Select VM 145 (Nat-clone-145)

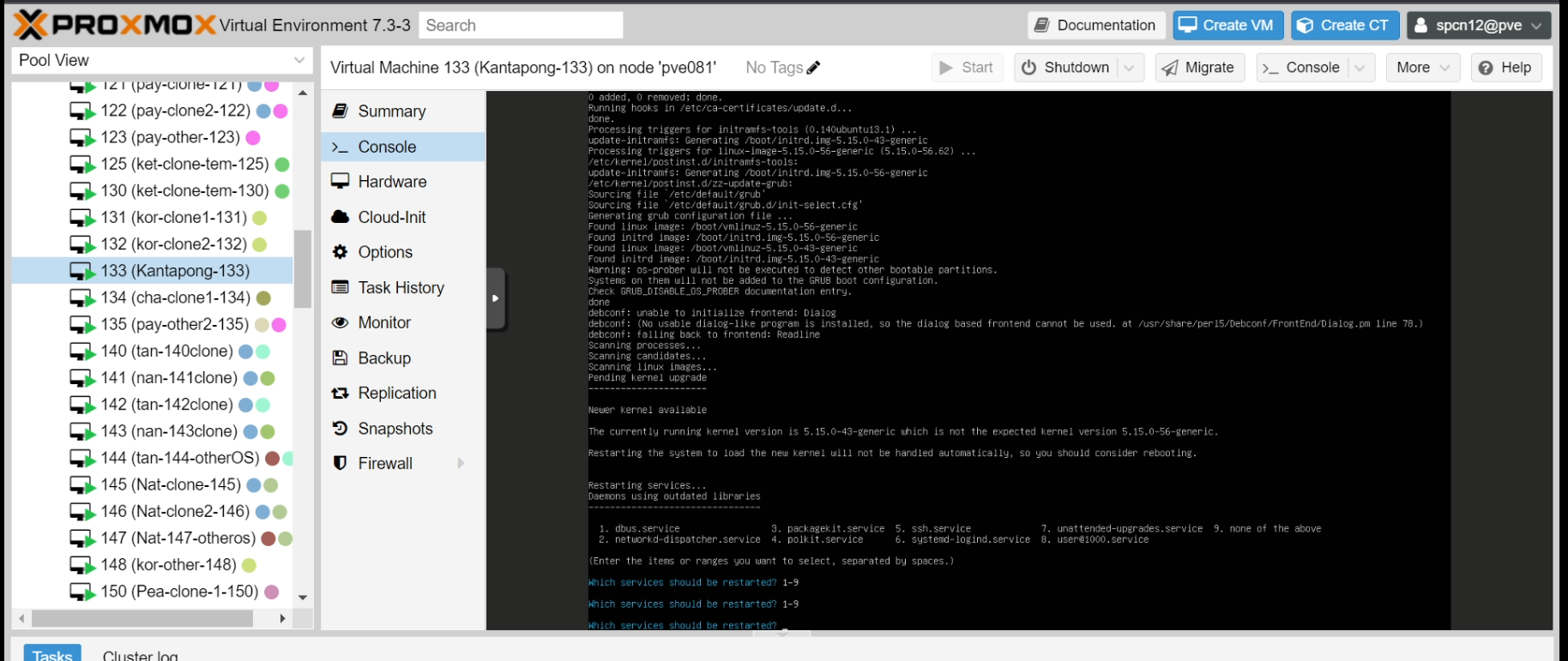(x=152, y=484)
